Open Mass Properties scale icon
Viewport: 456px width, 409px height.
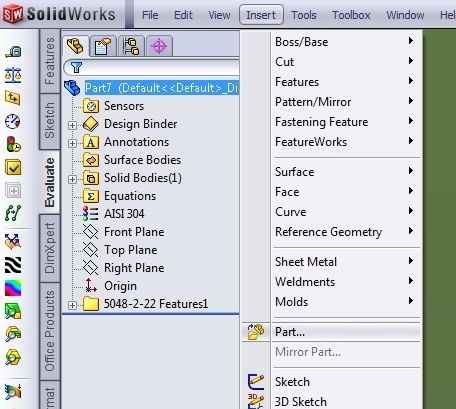tap(13, 75)
